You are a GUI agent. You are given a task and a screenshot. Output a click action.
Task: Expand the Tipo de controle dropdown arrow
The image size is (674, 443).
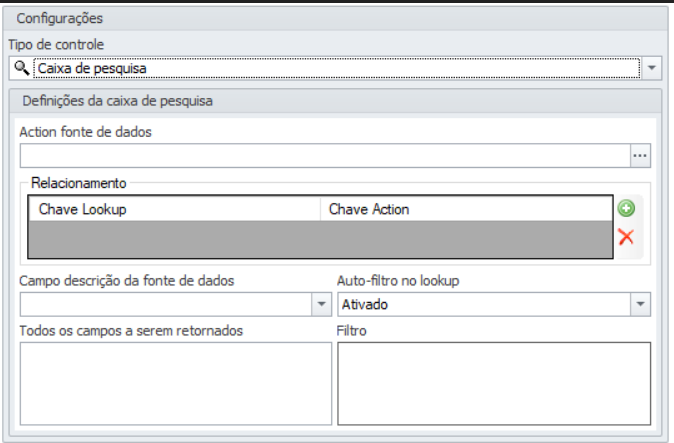pos(652,68)
